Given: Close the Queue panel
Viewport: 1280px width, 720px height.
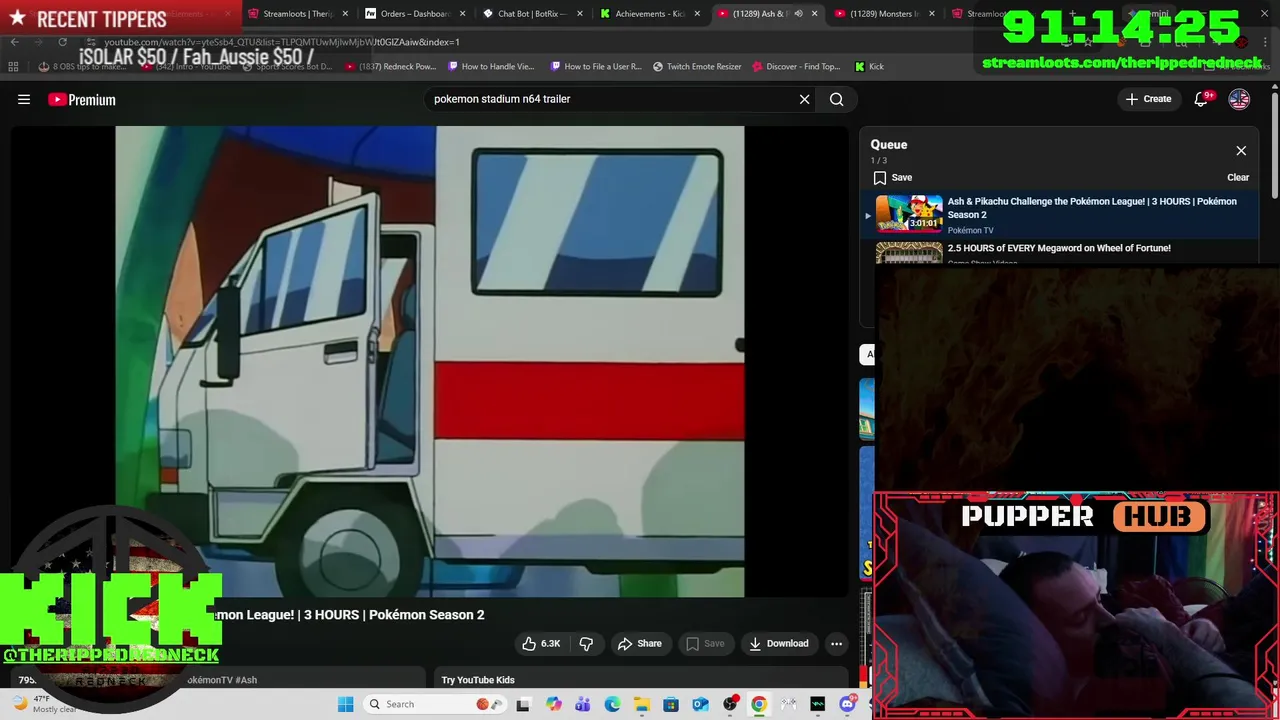Looking at the screenshot, I should click(1241, 151).
